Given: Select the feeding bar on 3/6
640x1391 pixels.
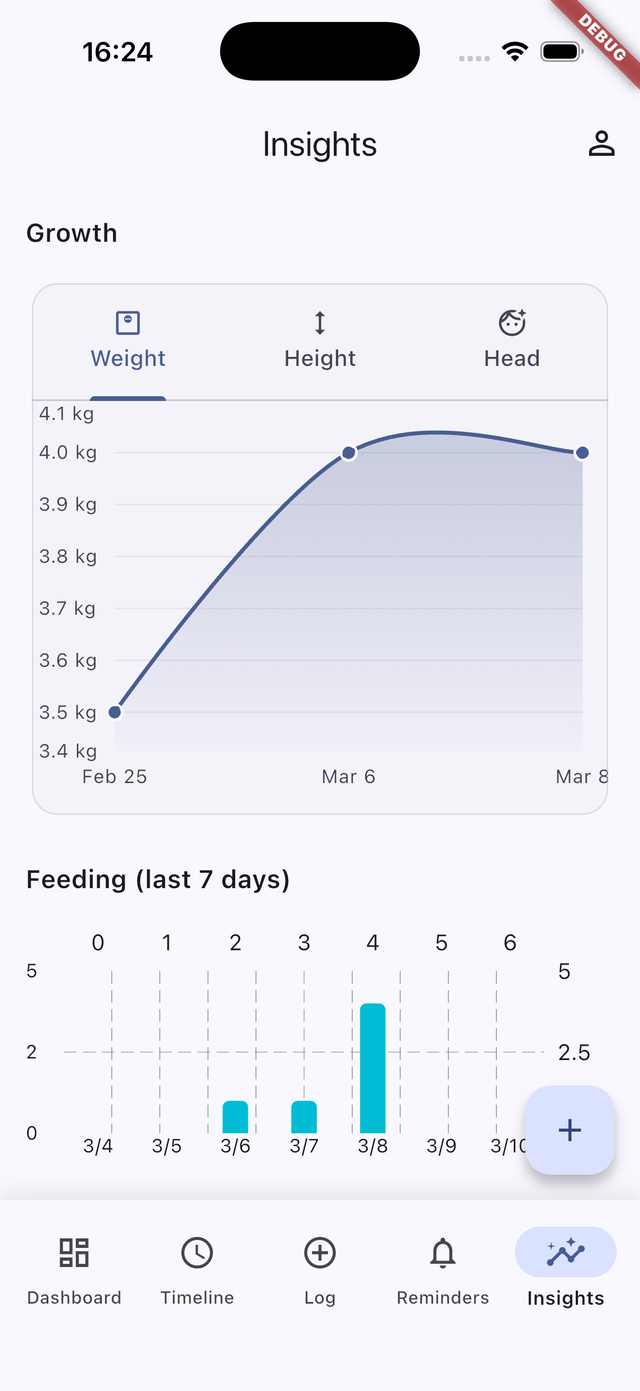Looking at the screenshot, I should pos(235,1115).
